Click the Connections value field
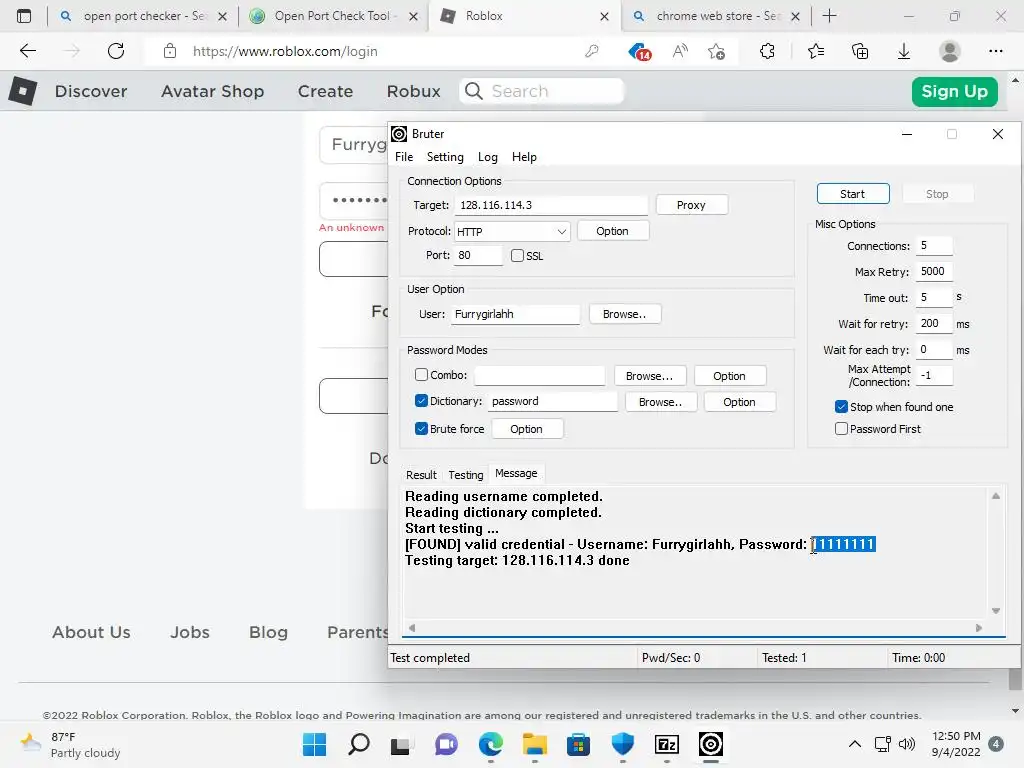The height and width of the screenshot is (768, 1024). pyautogui.click(x=934, y=246)
